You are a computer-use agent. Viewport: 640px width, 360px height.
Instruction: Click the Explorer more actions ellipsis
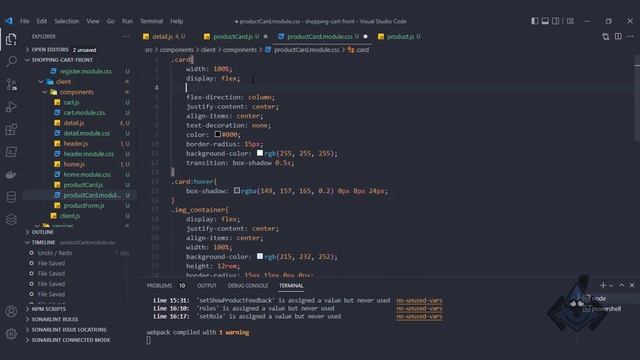tap(126, 36)
